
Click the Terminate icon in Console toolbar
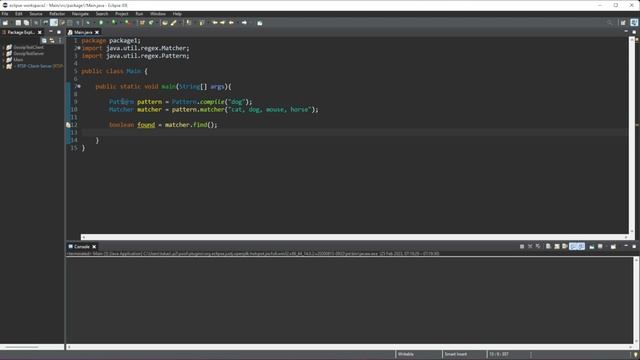[522, 247]
